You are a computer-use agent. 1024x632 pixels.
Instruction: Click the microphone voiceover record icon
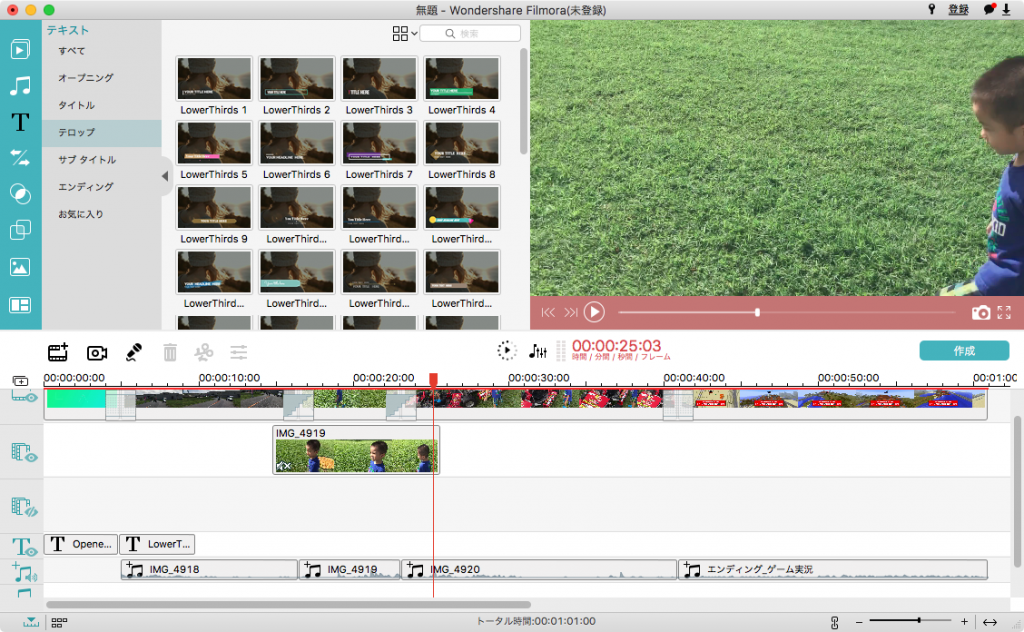coord(133,352)
